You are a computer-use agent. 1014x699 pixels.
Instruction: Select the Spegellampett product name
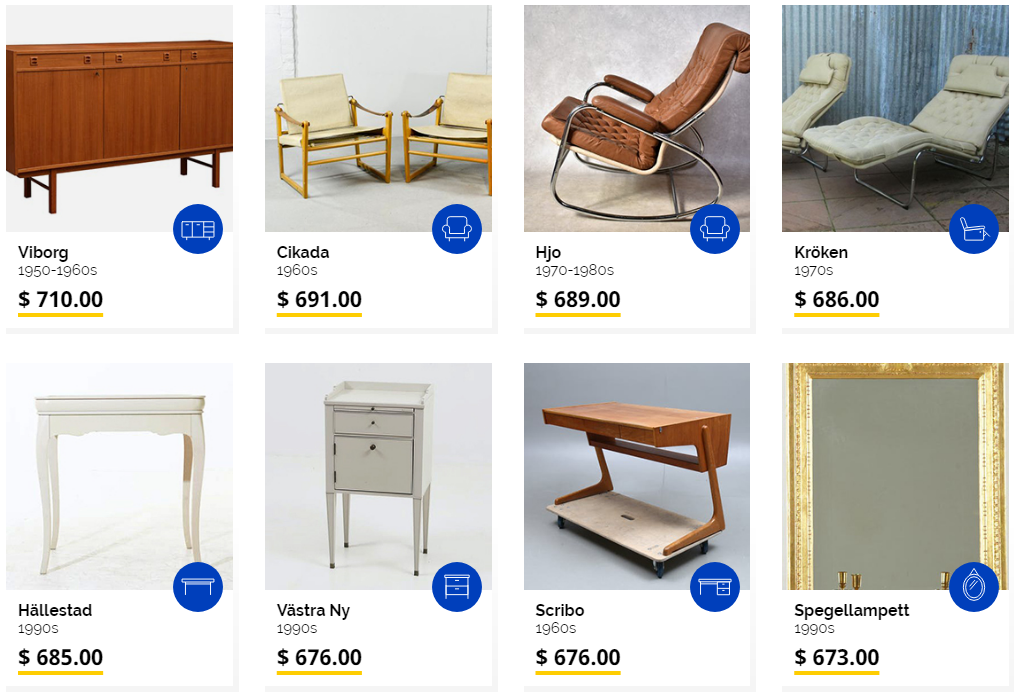coord(852,610)
